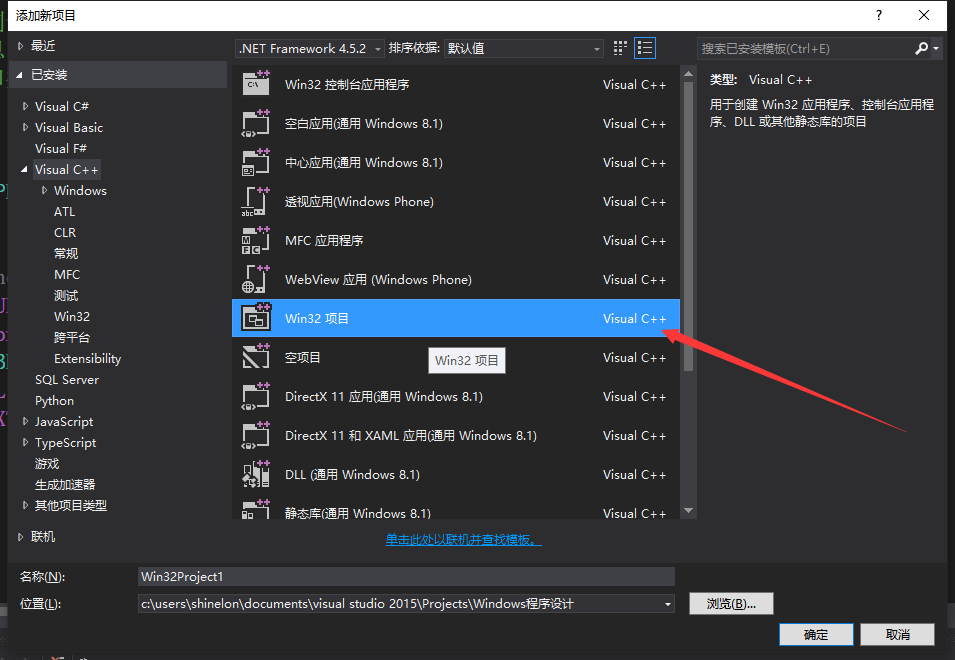Image resolution: width=955 pixels, height=660 pixels.
Task: Click the search magnifier icon
Action: tap(921, 48)
